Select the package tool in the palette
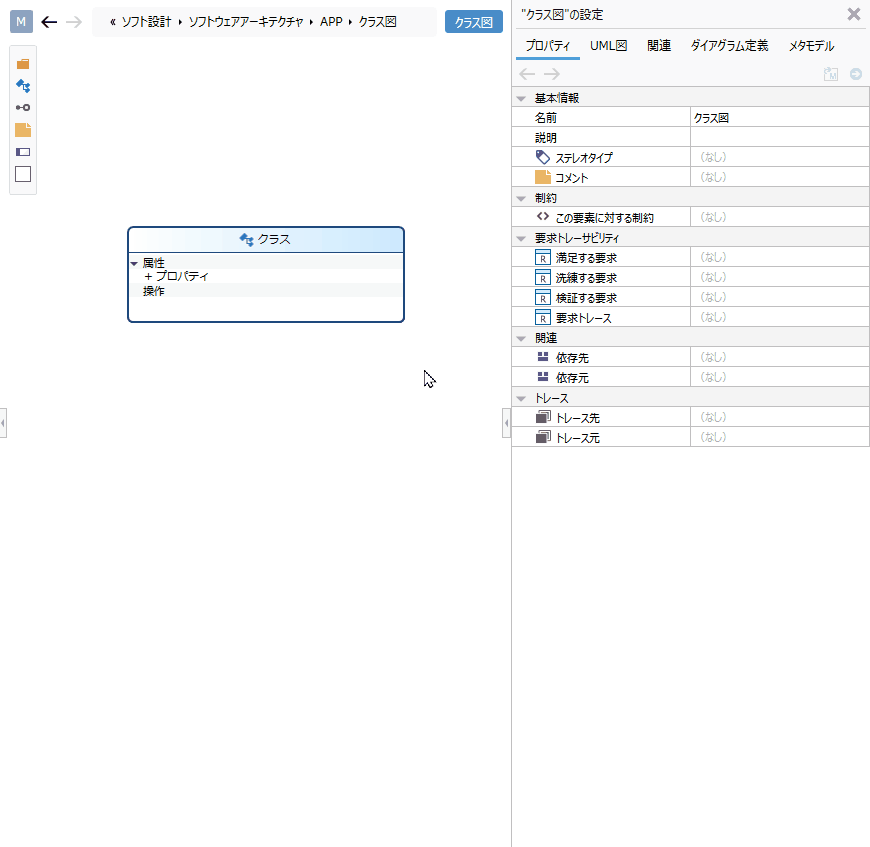This screenshot has width=870, height=847. pos(23,64)
